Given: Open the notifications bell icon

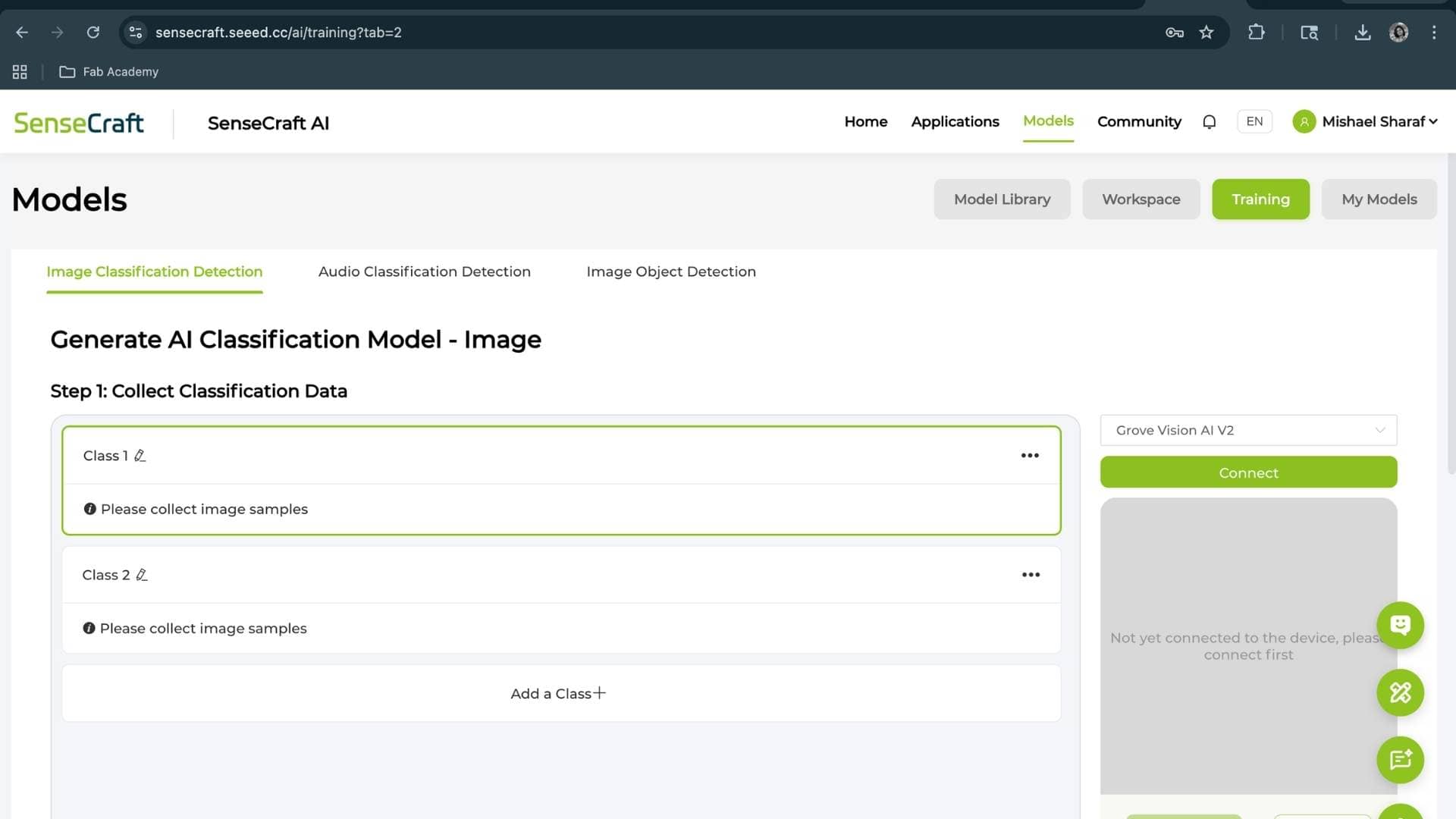Looking at the screenshot, I should [x=1210, y=122].
